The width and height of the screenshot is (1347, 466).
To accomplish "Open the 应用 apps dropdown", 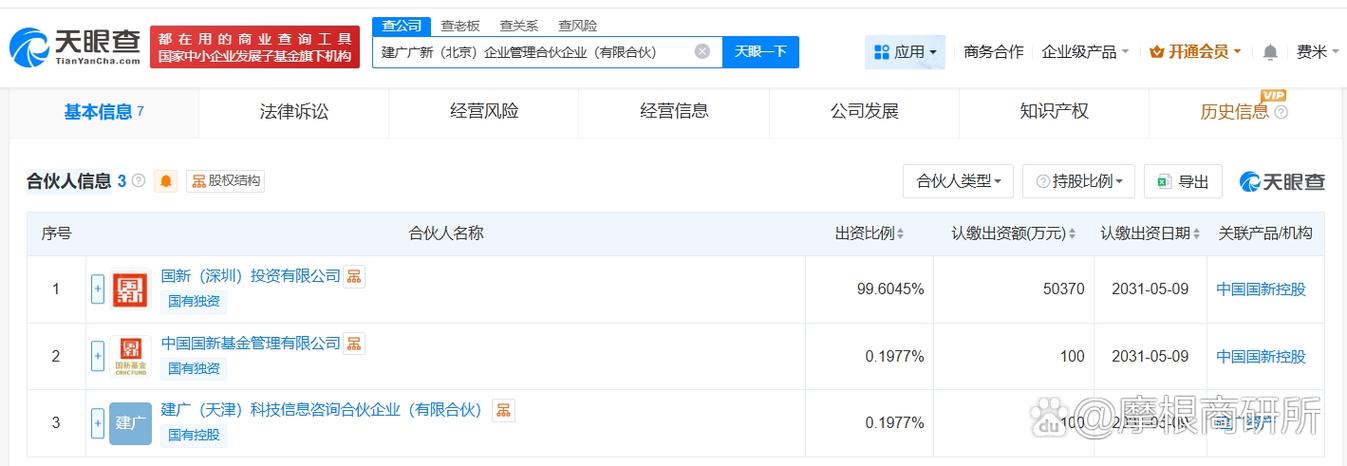I will (x=905, y=52).
